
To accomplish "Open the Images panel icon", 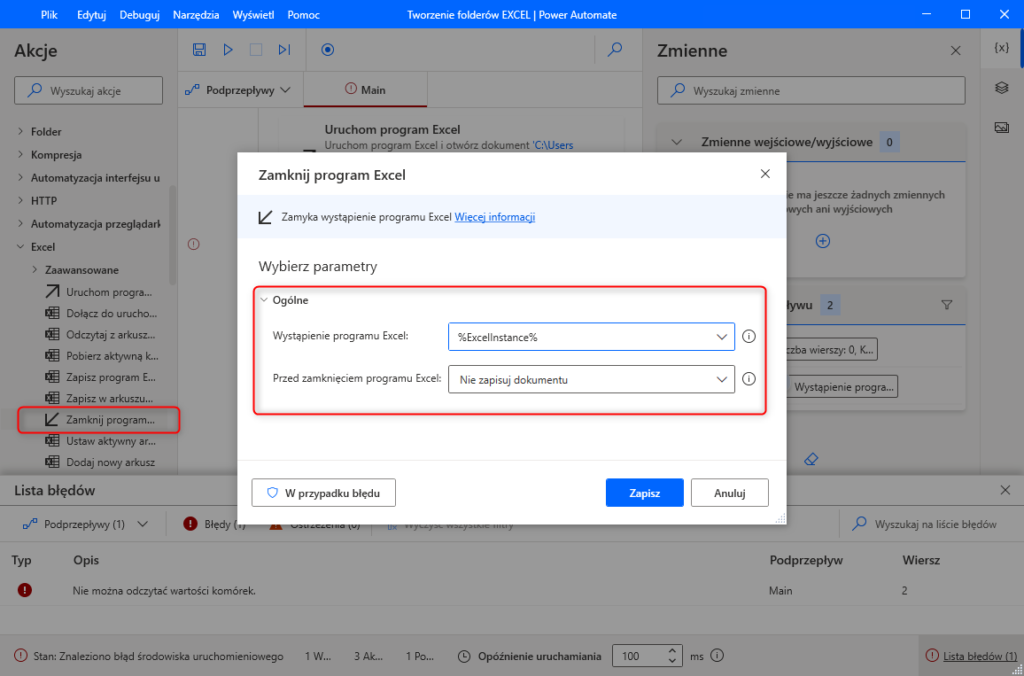I will [x=1001, y=127].
